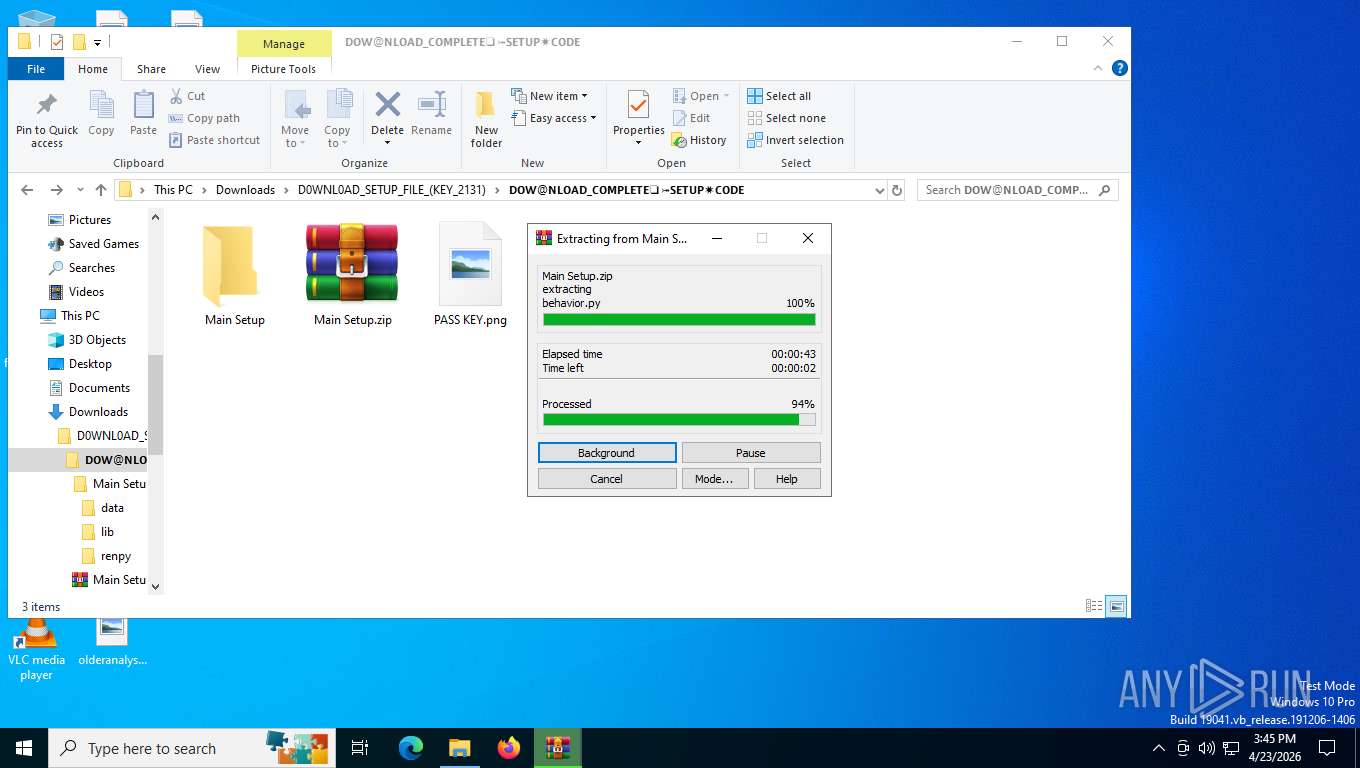
Task: Open WinRAR taskbar button
Action: (558, 748)
